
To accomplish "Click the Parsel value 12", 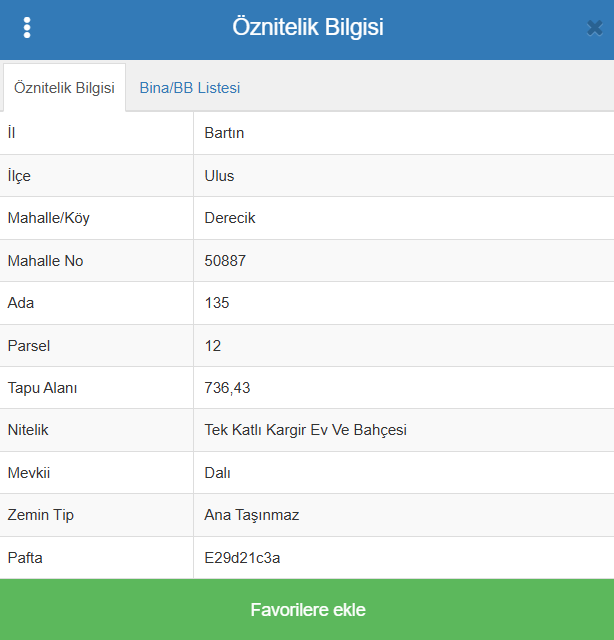I will coord(213,346).
